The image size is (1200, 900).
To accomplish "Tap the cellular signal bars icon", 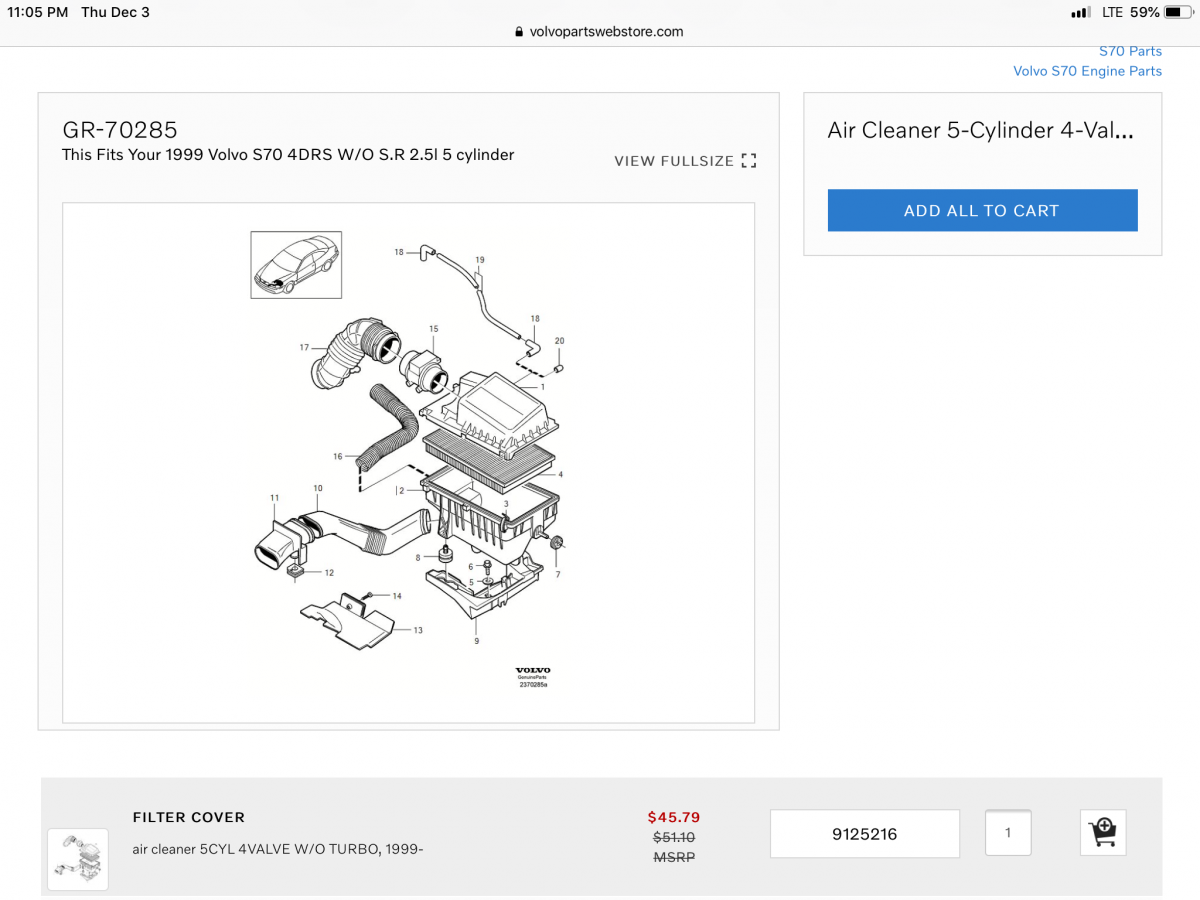I will coord(1079,13).
